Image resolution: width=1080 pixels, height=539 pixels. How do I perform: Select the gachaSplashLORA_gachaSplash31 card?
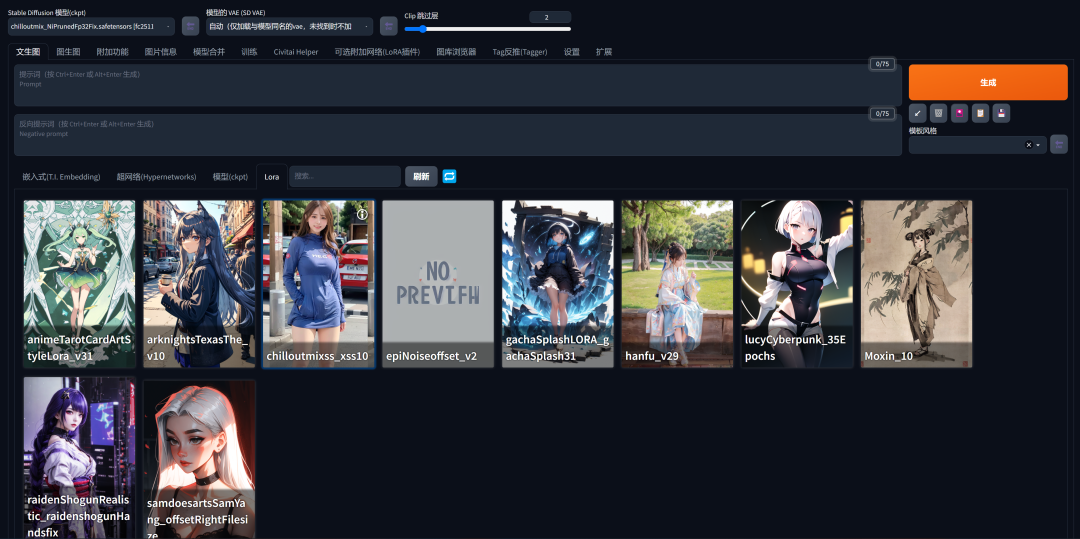coord(558,284)
